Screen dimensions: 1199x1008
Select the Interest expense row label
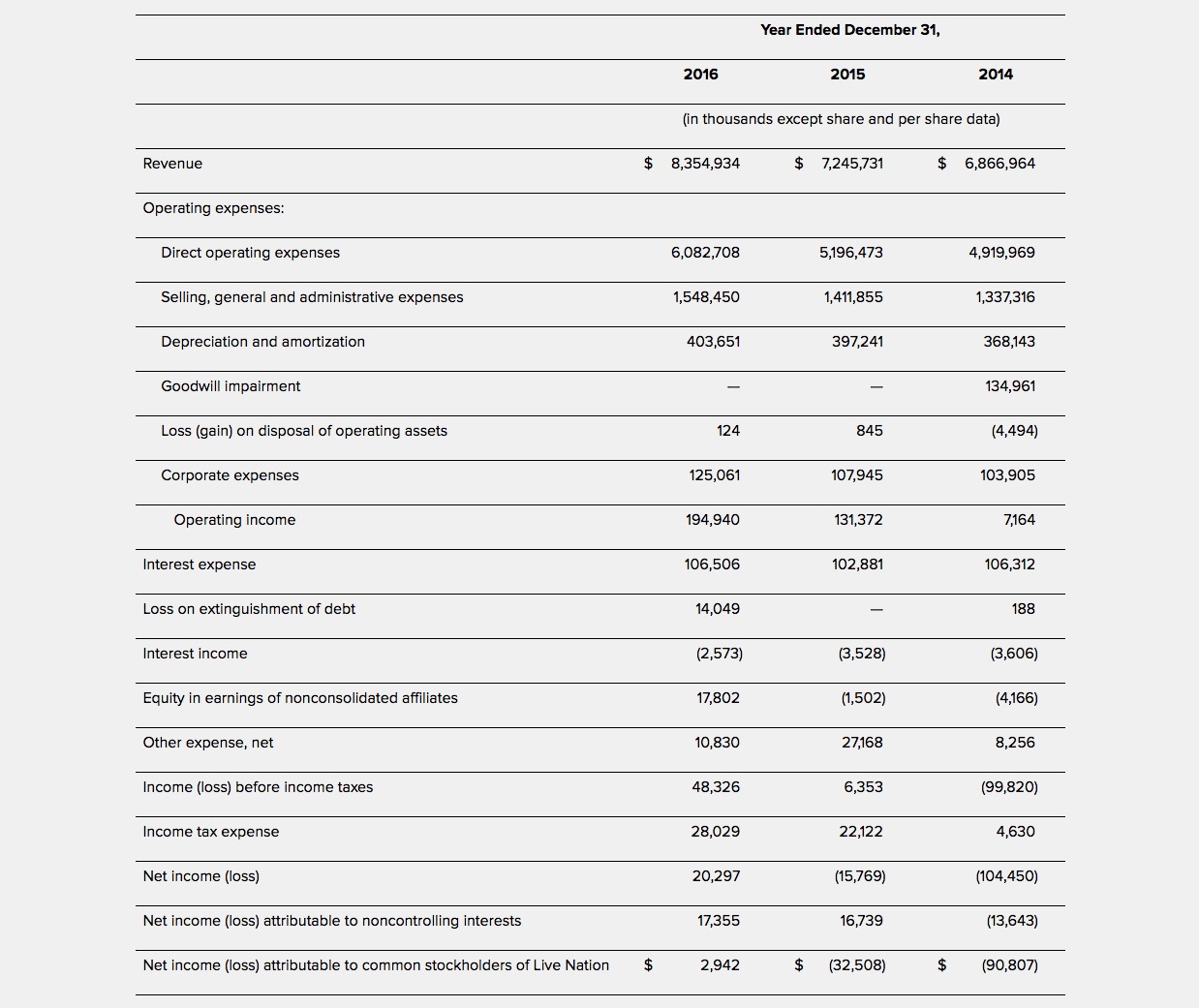tap(200, 565)
